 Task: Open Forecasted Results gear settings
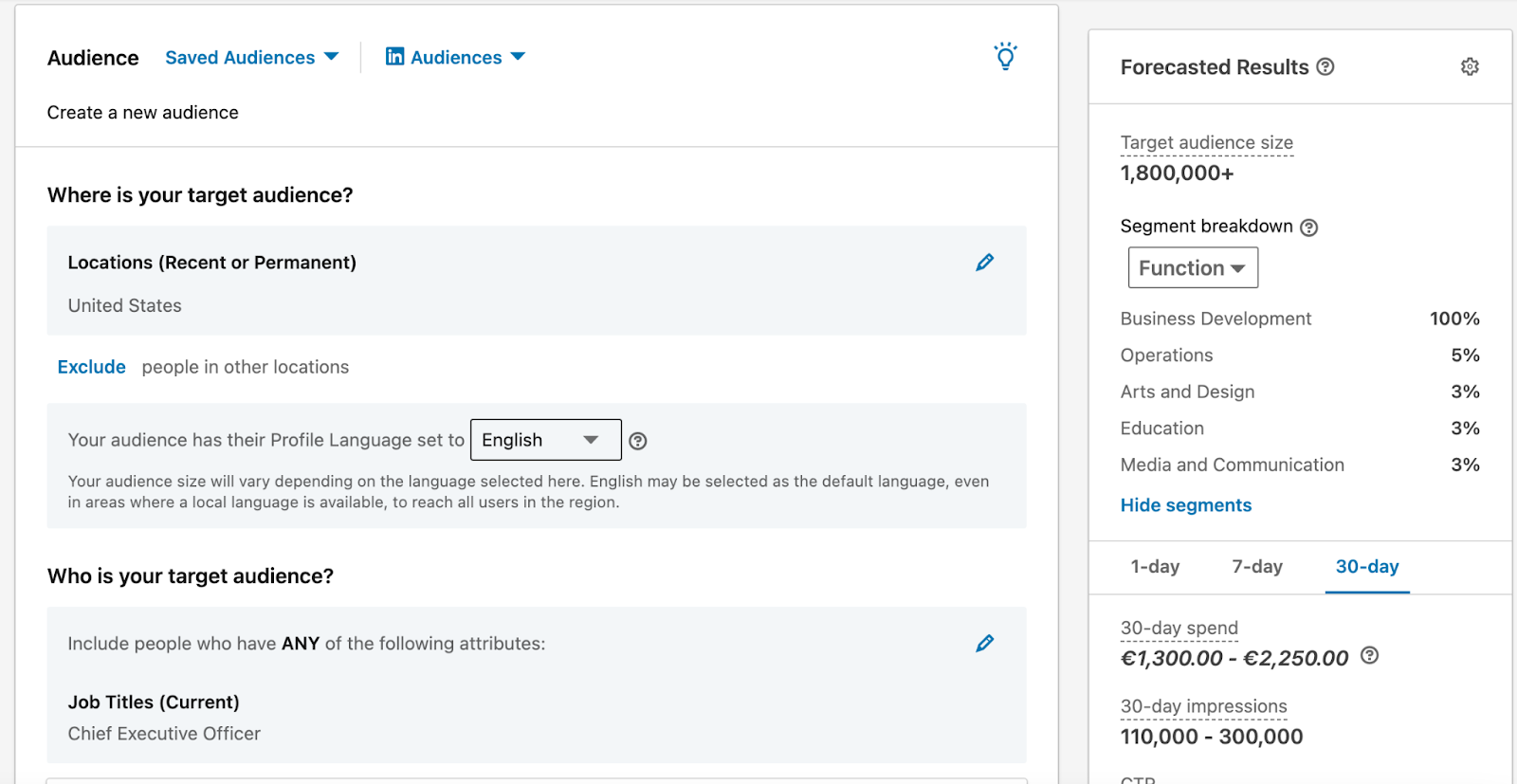point(1470,66)
